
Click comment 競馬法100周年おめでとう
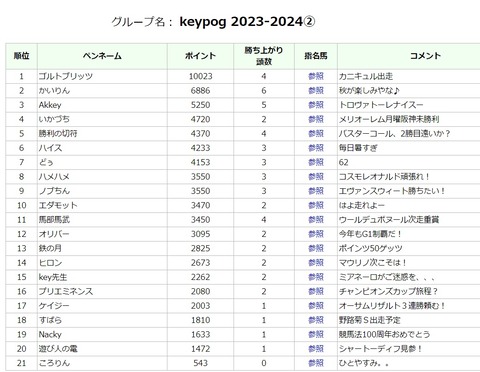click(384, 334)
